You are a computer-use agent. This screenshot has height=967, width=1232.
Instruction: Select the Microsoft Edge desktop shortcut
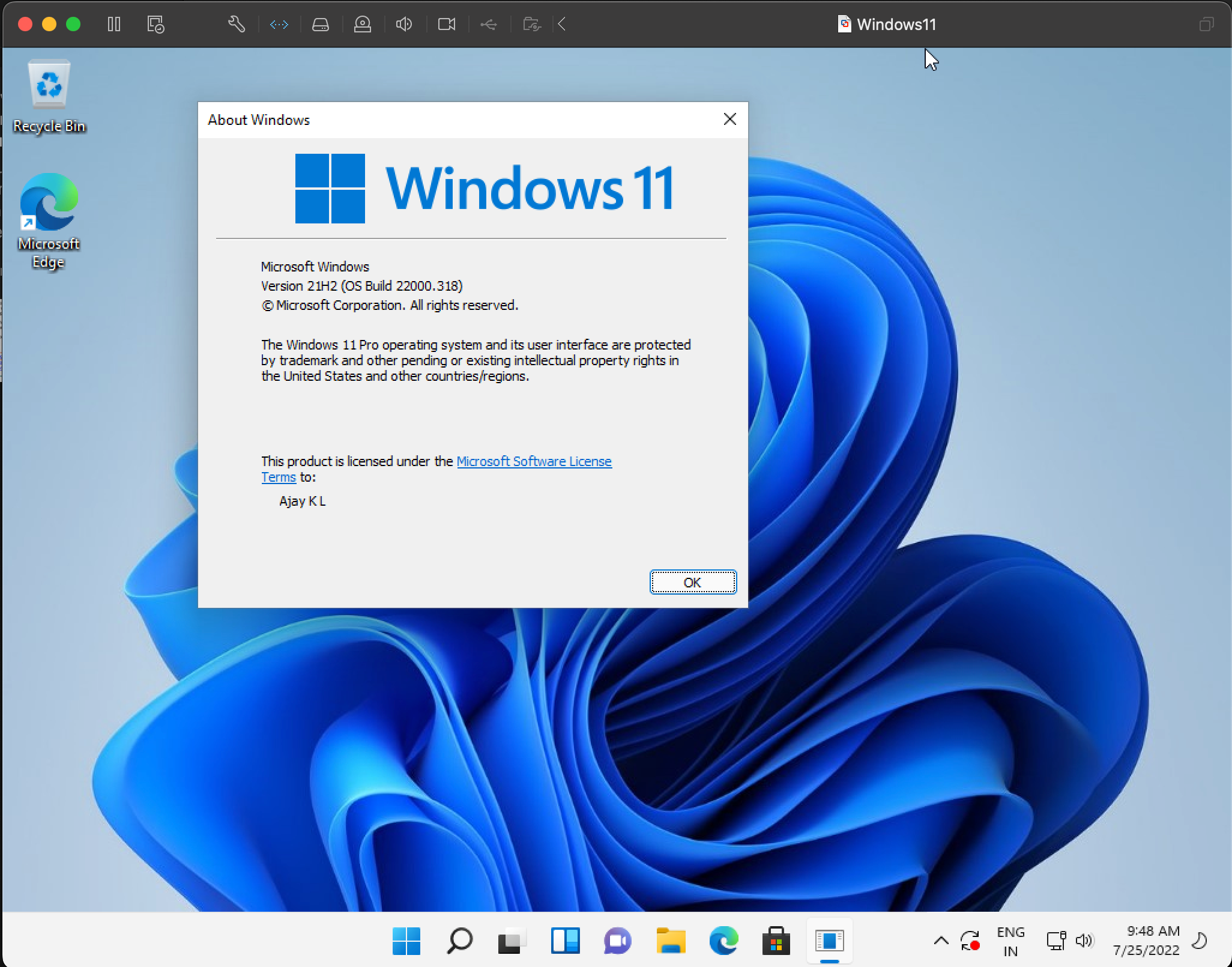(49, 222)
